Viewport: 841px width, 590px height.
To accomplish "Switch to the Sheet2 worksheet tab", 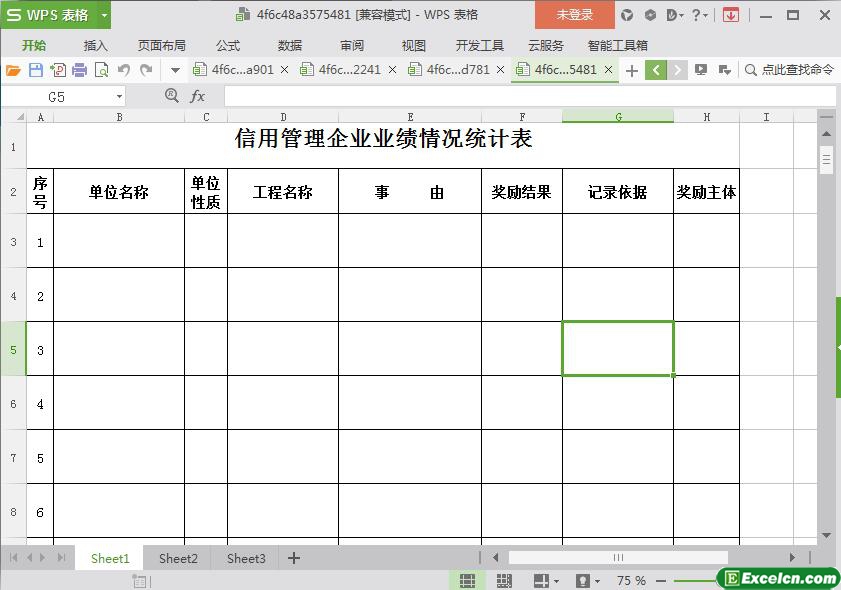I will point(178,558).
